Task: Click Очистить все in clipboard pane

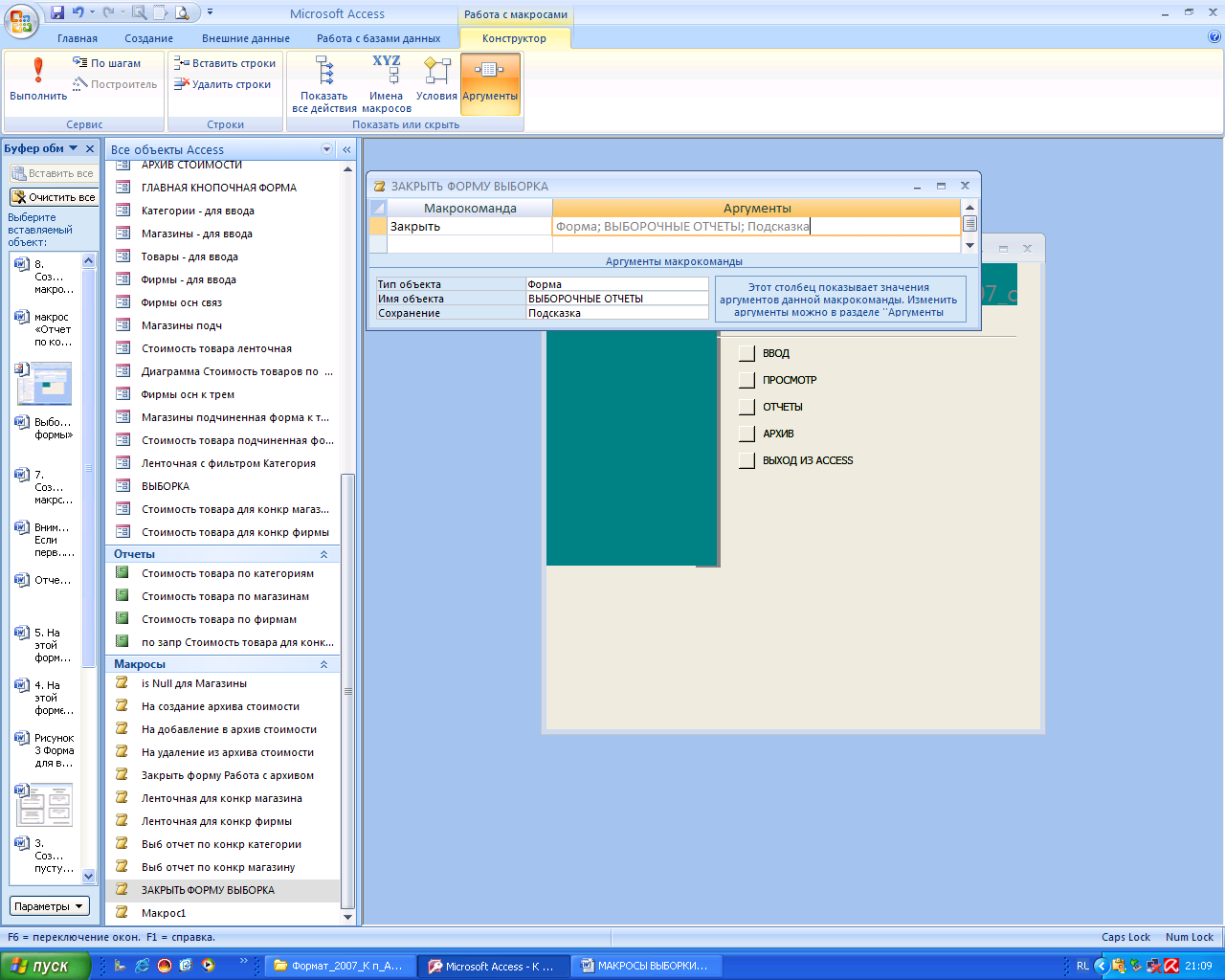Action: pyautogui.click(x=54, y=197)
